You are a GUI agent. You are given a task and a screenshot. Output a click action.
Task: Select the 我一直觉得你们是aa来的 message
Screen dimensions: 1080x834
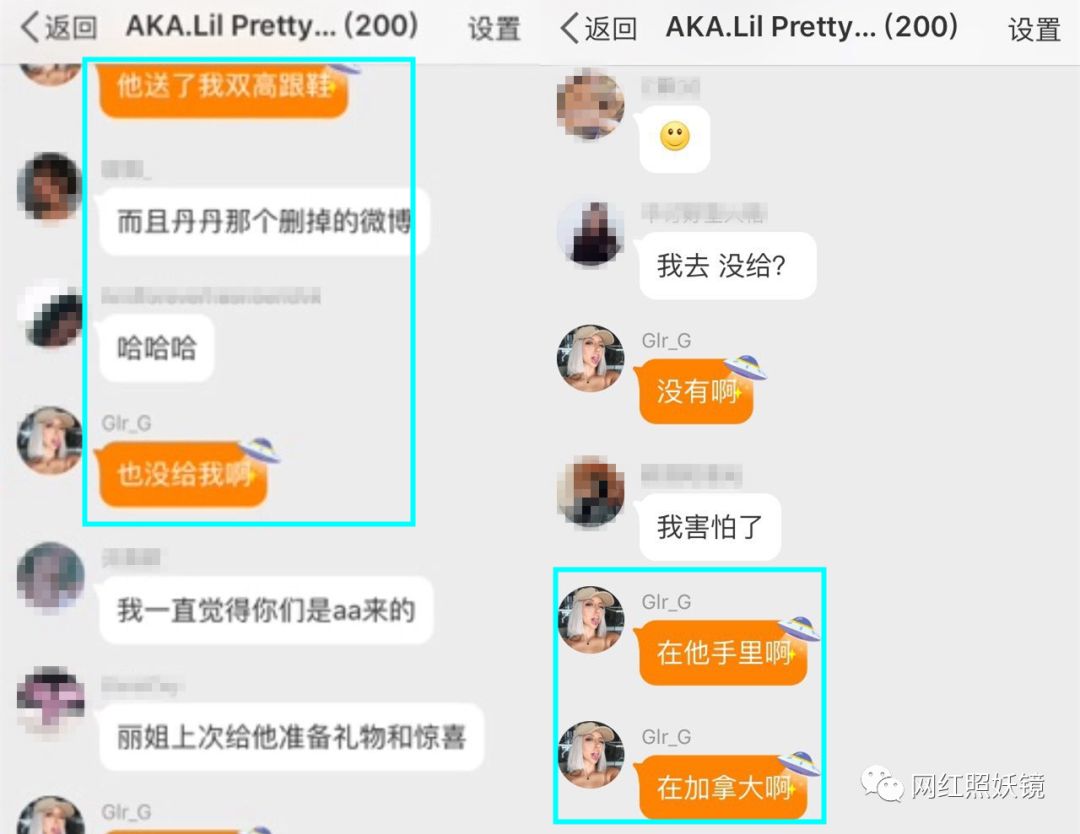pyautogui.click(x=267, y=610)
